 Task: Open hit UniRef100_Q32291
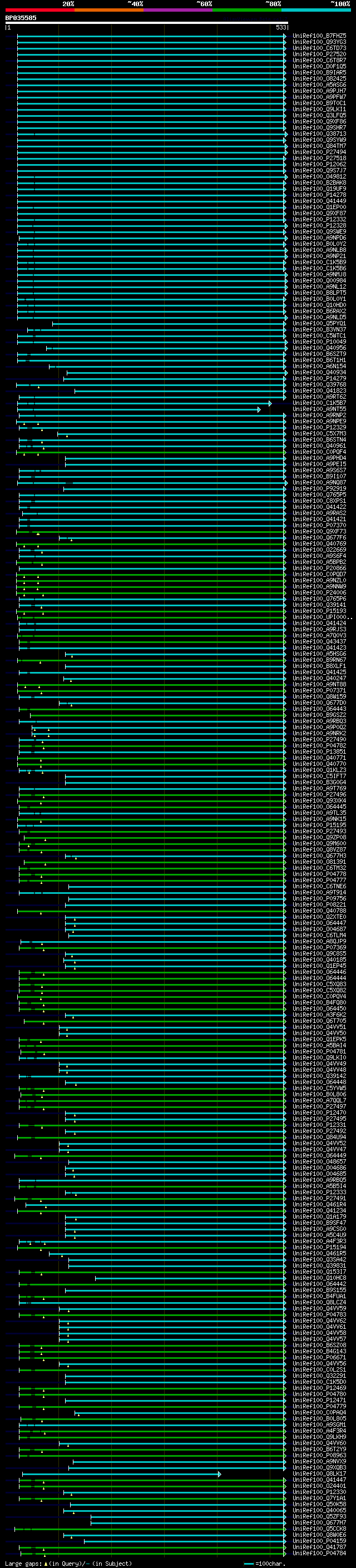319,1375
